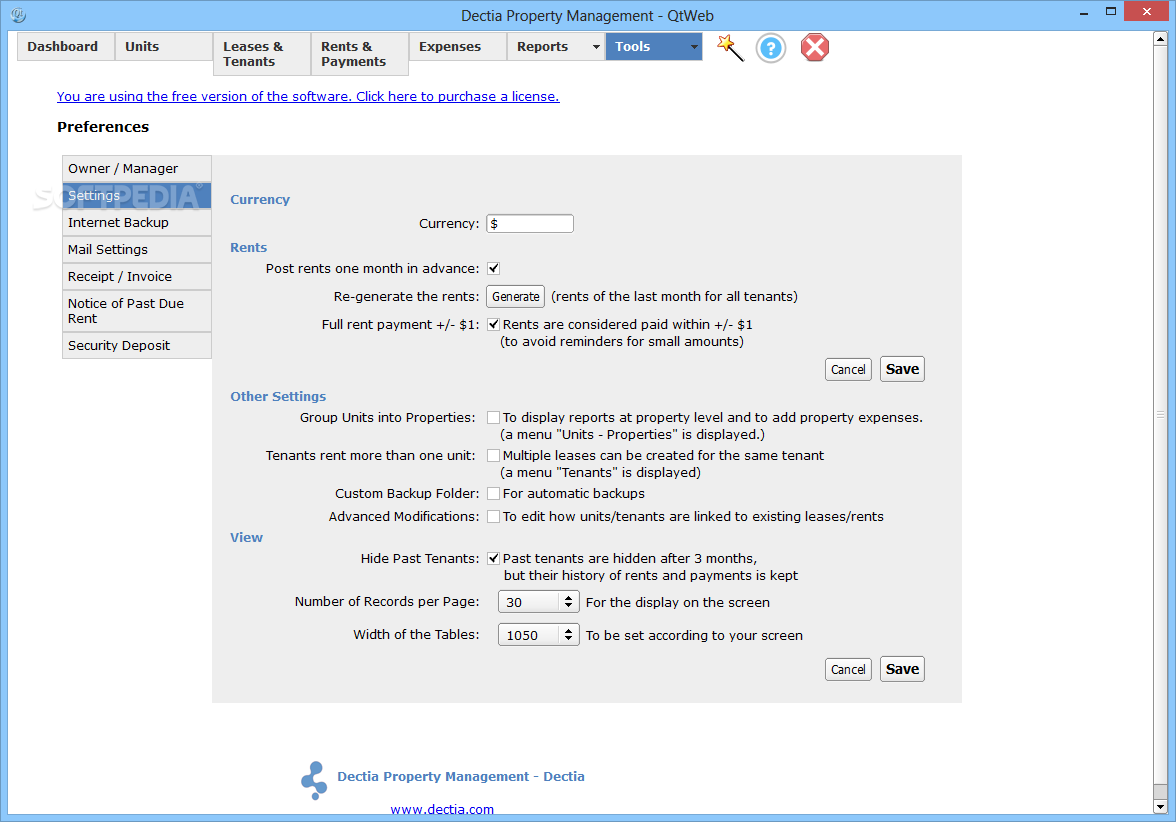
Task: Click Cancel in the Rents section
Action: [x=848, y=370]
